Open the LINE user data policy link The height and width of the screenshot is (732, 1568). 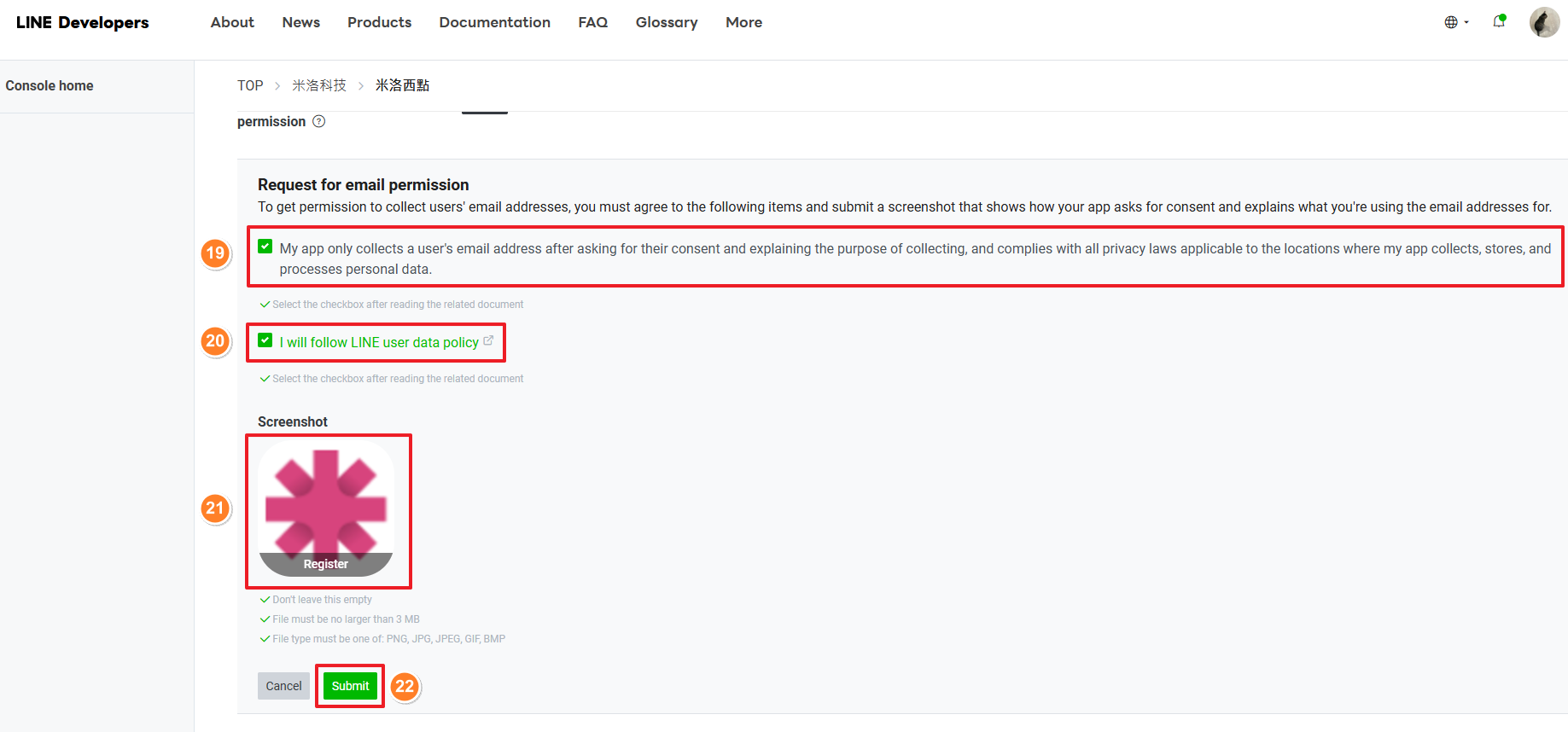[x=379, y=342]
